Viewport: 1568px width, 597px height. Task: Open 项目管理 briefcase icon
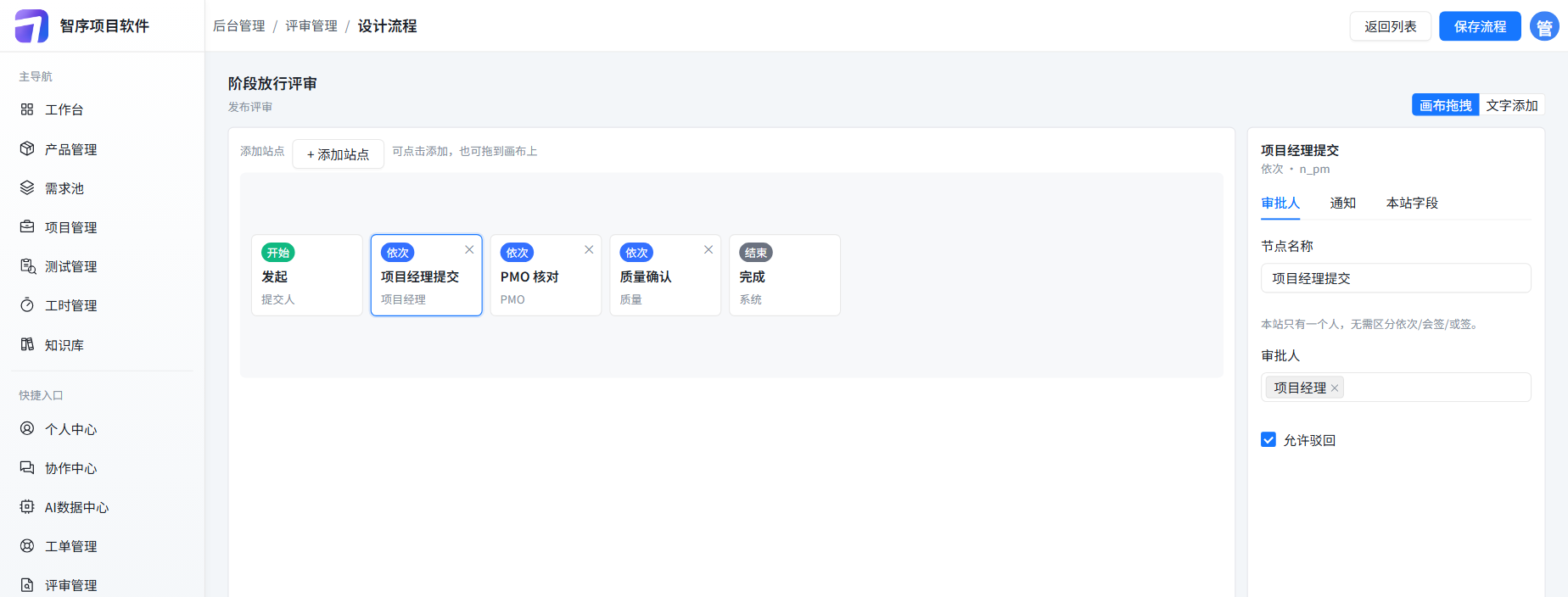(27, 226)
